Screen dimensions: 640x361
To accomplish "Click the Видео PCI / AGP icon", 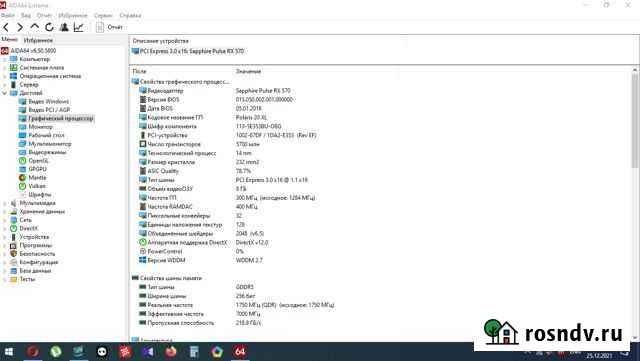I will pyautogui.click(x=22, y=110).
